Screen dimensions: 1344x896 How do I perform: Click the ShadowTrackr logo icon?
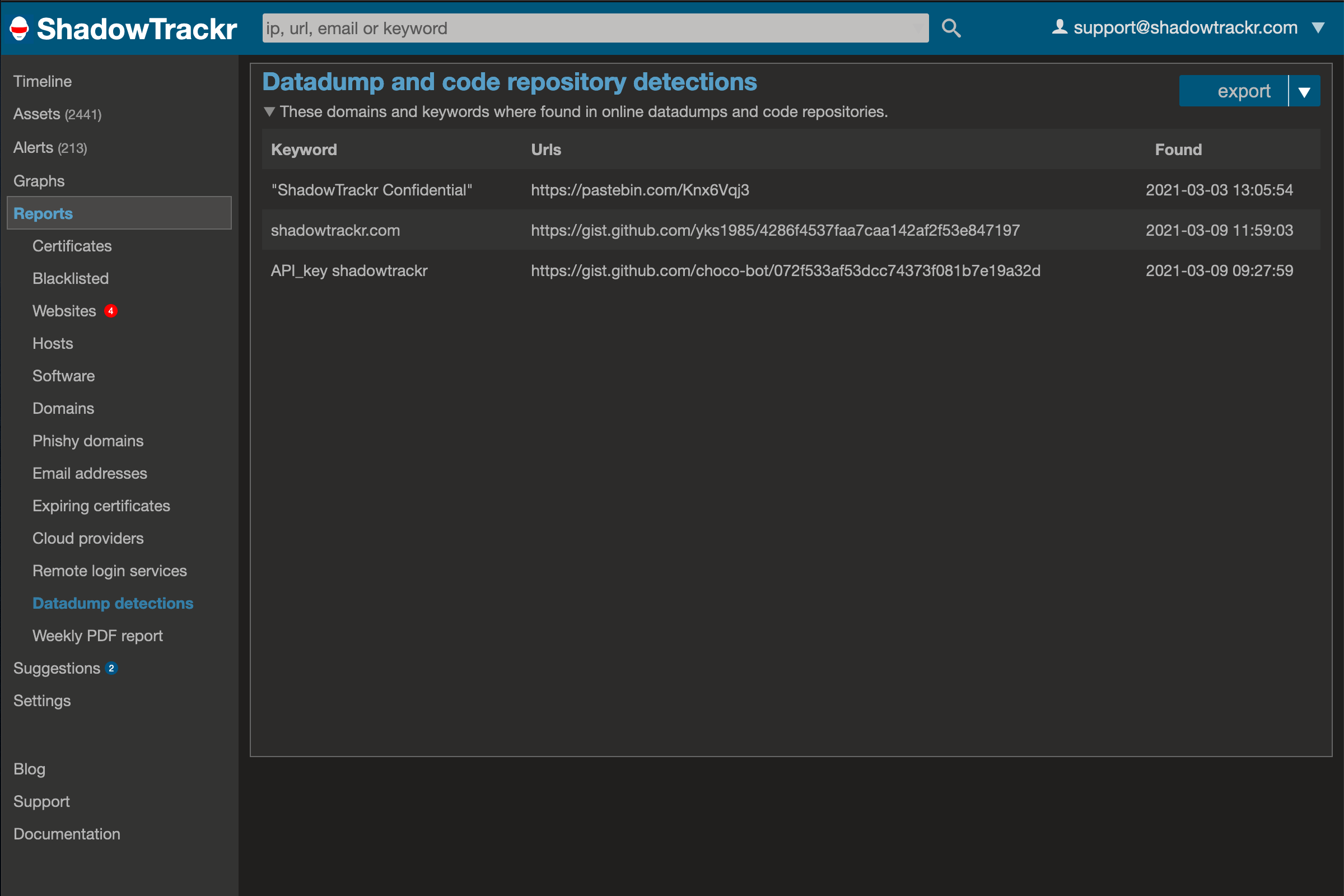(x=19, y=28)
